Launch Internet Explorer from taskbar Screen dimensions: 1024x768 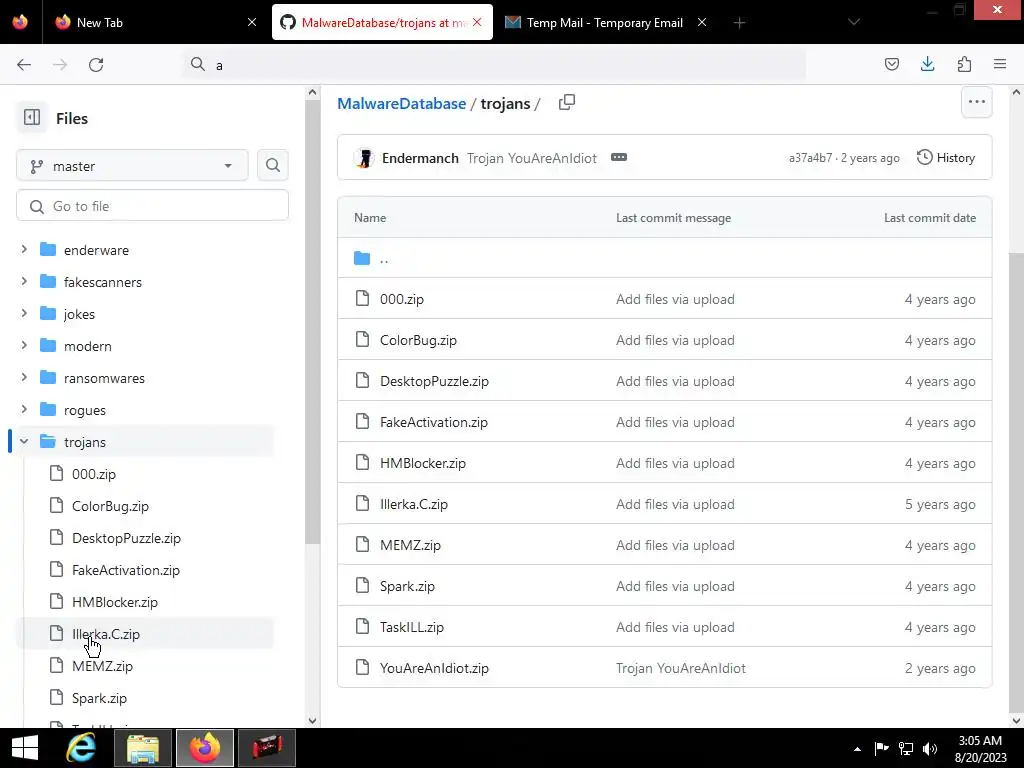pos(81,748)
